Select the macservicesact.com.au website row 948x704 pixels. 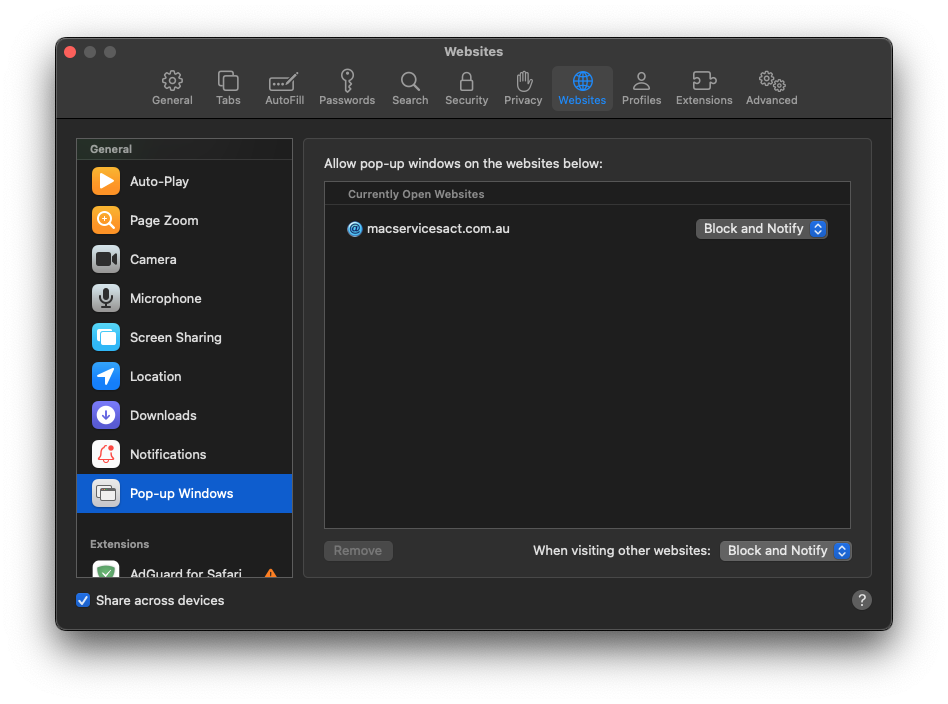(x=500, y=229)
